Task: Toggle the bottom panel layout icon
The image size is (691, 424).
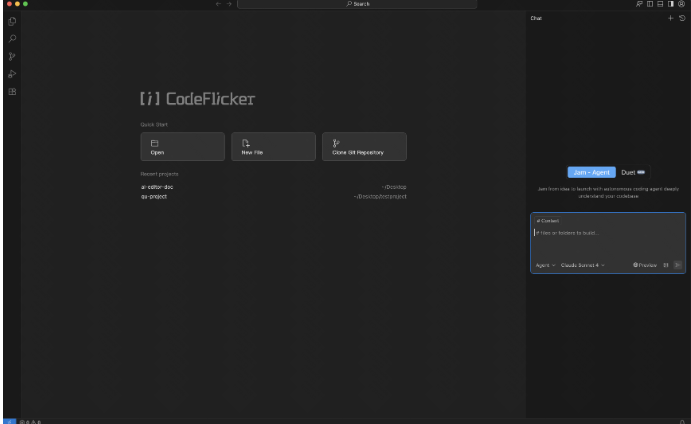Action: (660, 4)
